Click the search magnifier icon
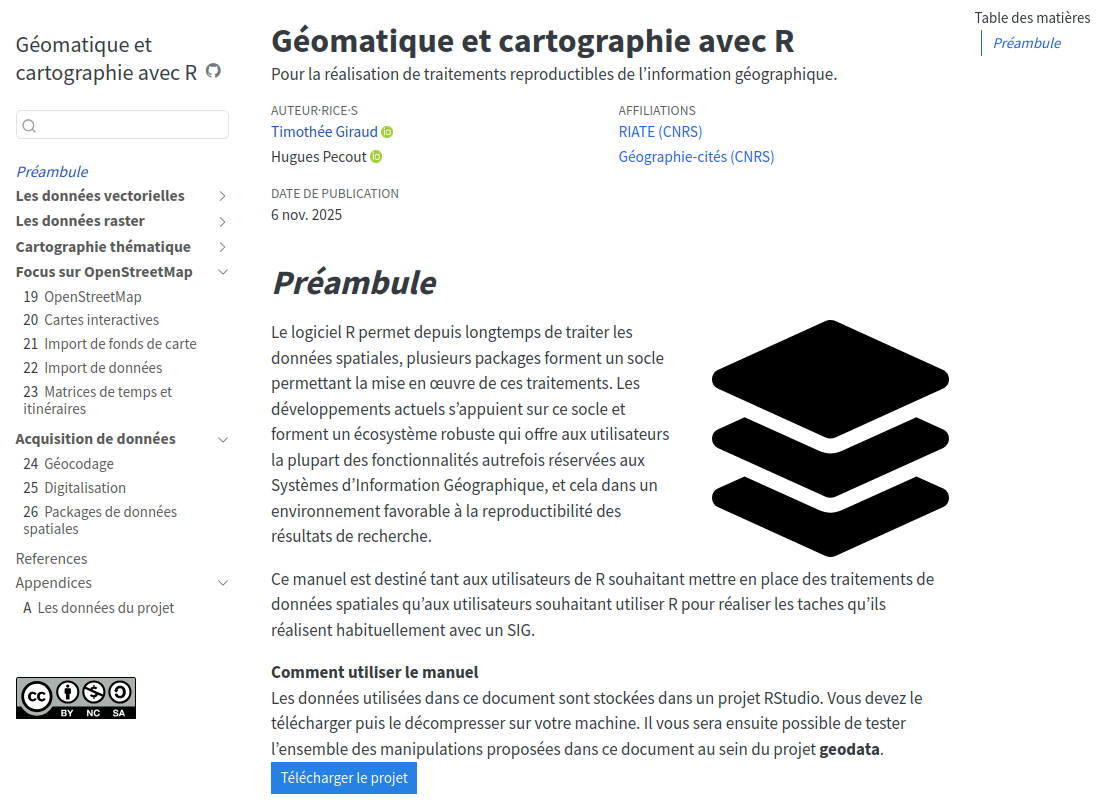Image resolution: width=1104 pixels, height=807 pixels. tap(29, 126)
